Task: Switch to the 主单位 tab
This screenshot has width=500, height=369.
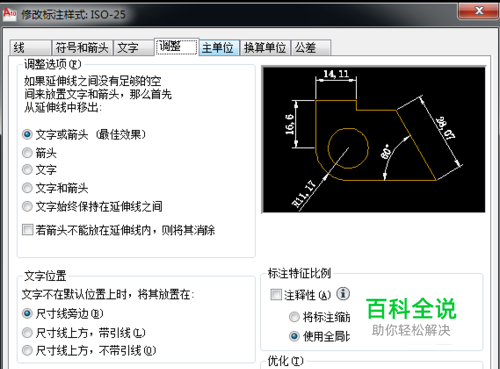Action: 219,47
